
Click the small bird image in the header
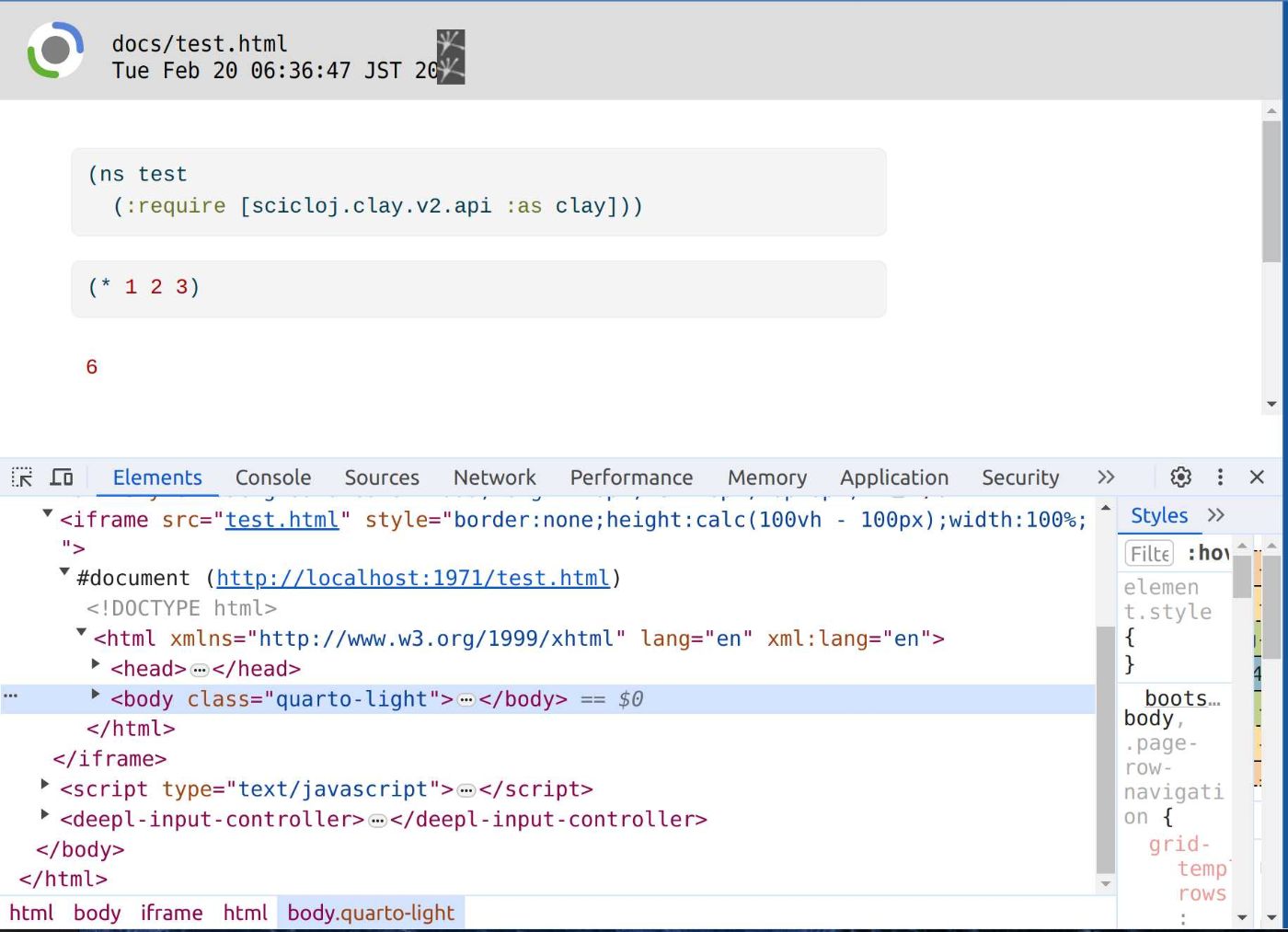(451, 57)
